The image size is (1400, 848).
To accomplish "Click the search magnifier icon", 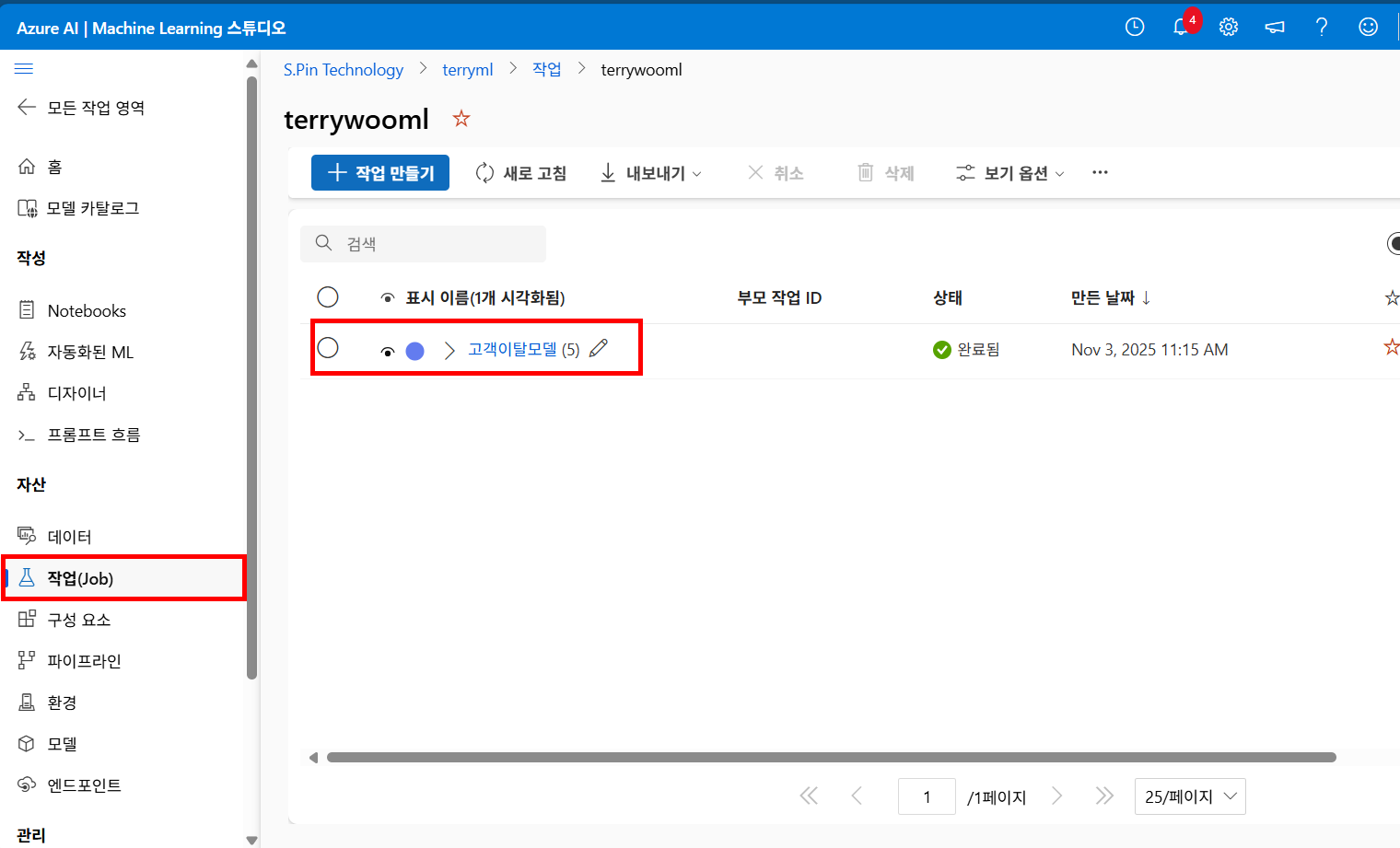I will tap(323, 243).
